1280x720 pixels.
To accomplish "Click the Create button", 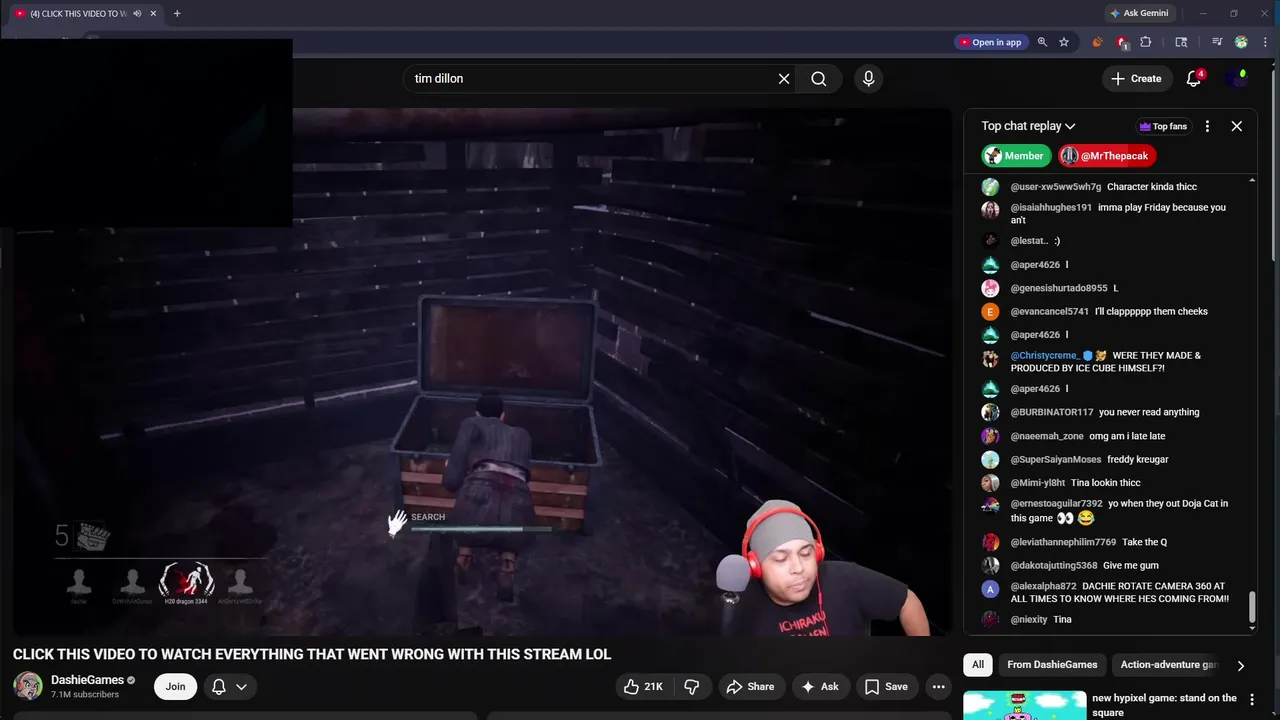I will pos(1136,79).
